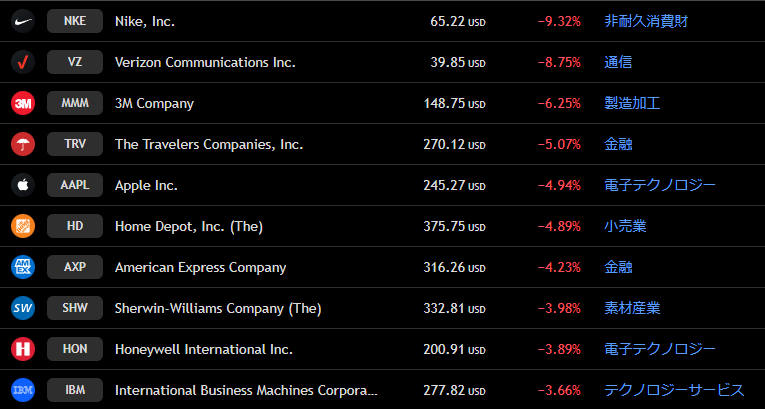
Task: Click the MMM ticker badge
Action: 75,103
